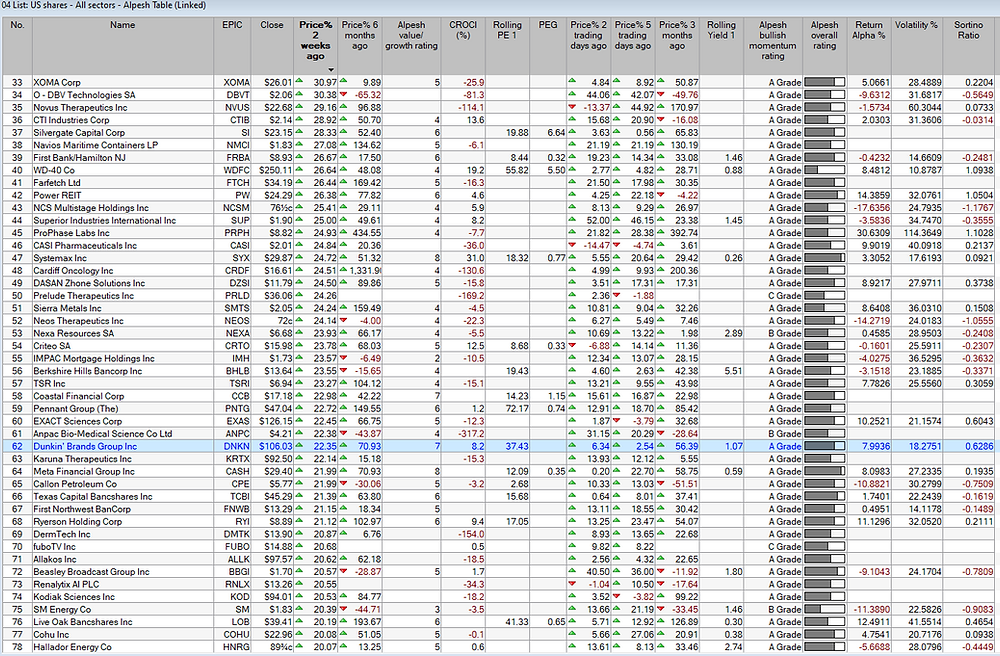This screenshot has height=656, width=1000.
Task: Click the Farfetch Ltd name cell
Action: [x=122, y=182]
